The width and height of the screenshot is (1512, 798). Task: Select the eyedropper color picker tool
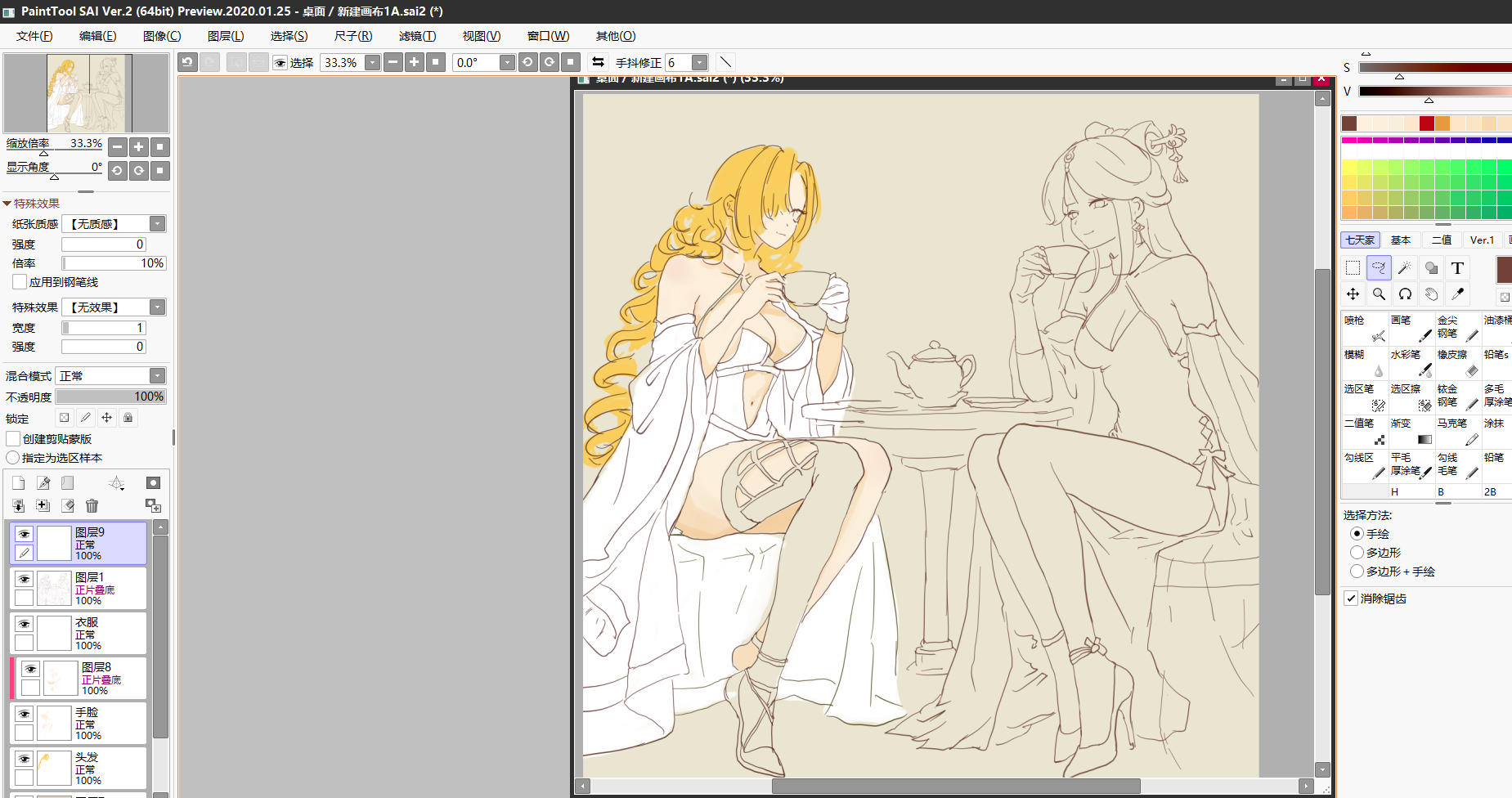click(1457, 294)
